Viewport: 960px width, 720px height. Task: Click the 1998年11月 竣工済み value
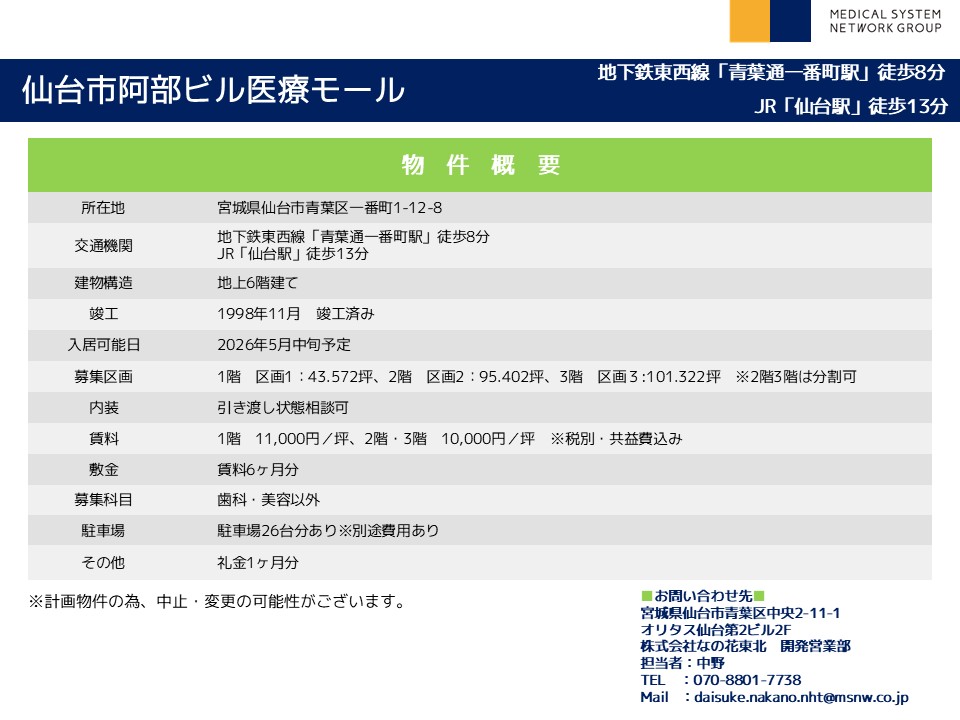coord(295,314)
